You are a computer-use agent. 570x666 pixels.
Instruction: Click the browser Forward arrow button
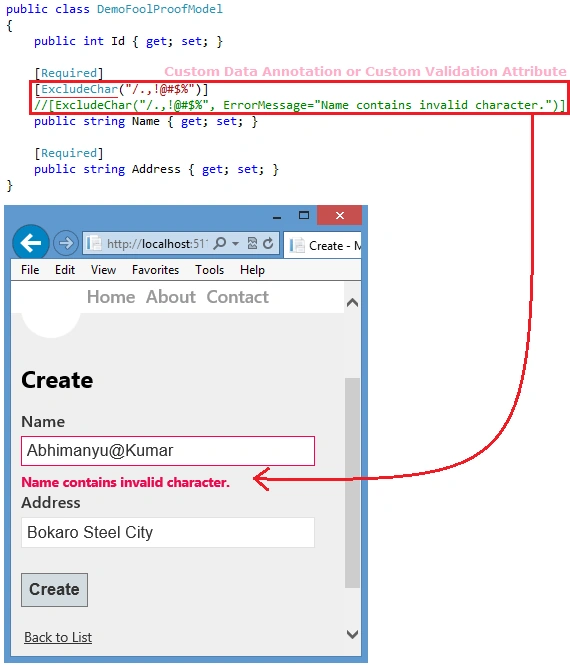coord(66,243)
